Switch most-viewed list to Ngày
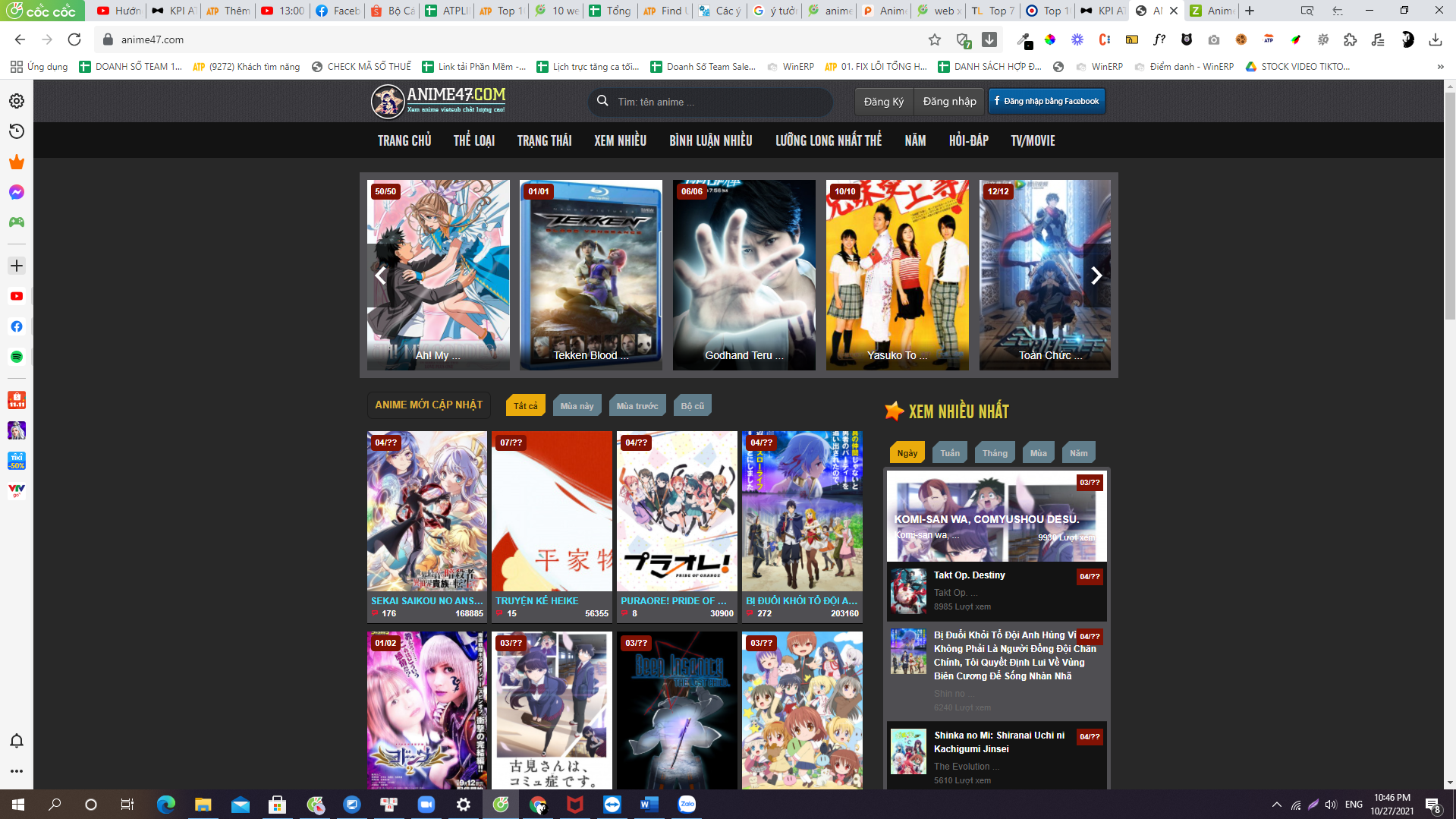Screen dimensions: 1456x819 coord(907,452)
